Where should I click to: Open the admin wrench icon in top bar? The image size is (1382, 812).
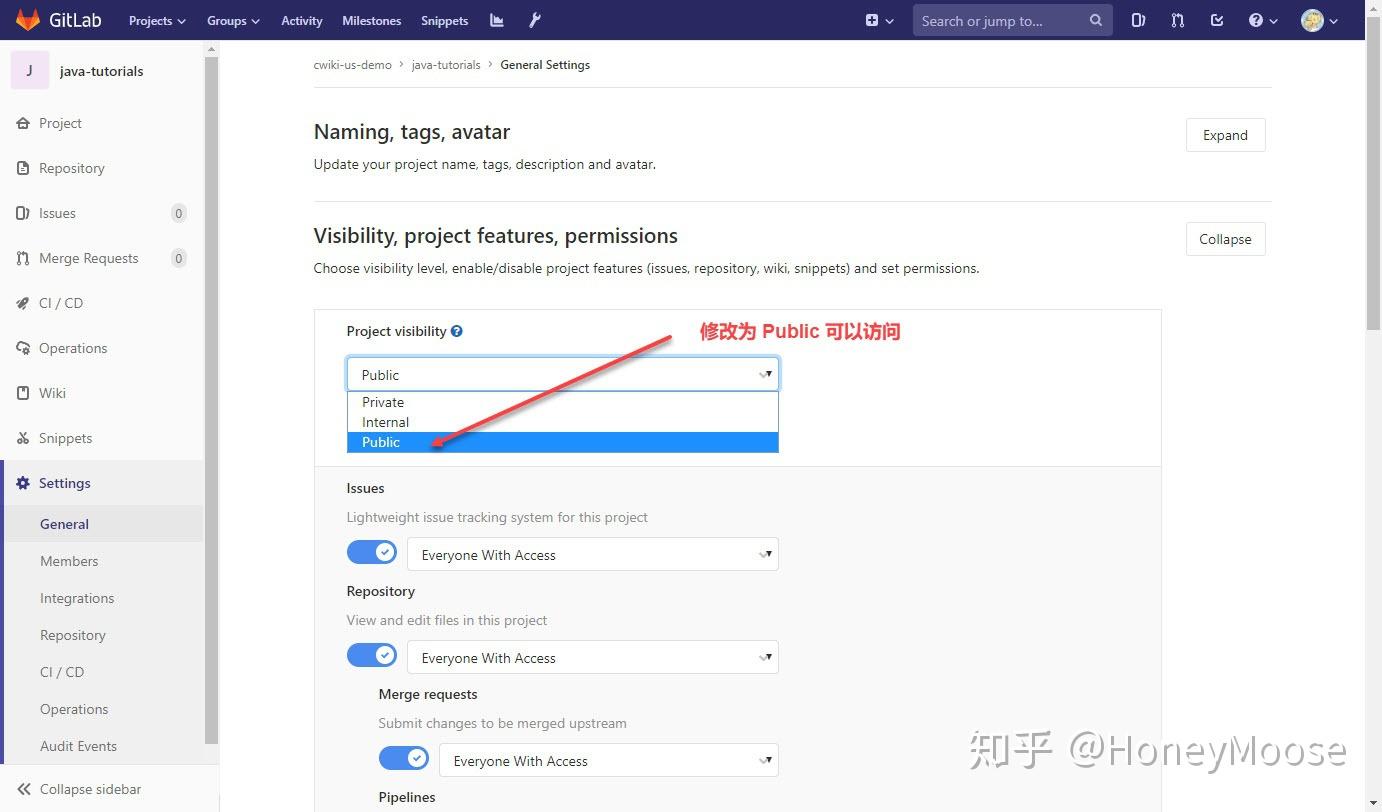tap(533, 20)
